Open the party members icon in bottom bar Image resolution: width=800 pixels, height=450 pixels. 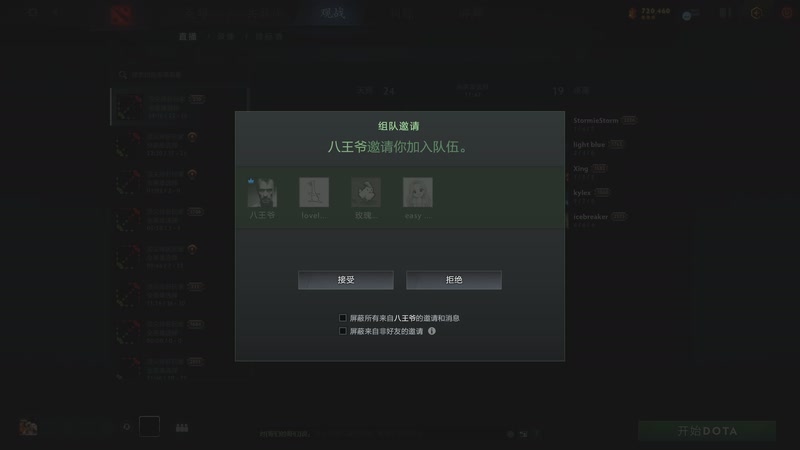tap(182, 428)
